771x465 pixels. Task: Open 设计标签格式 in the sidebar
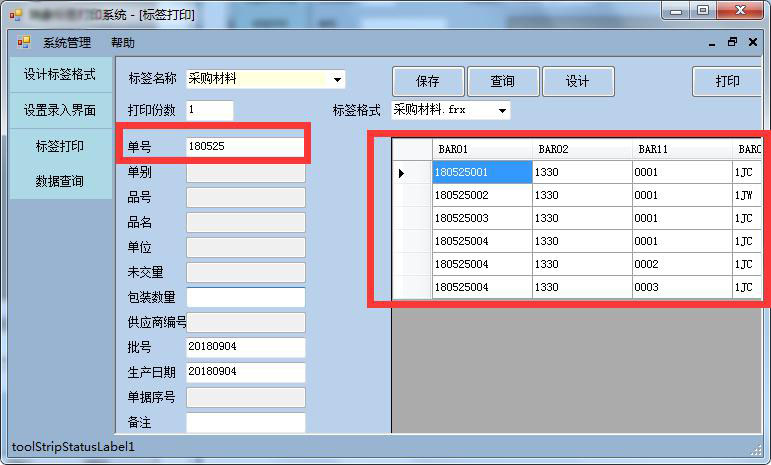click(x=60, y=75)
